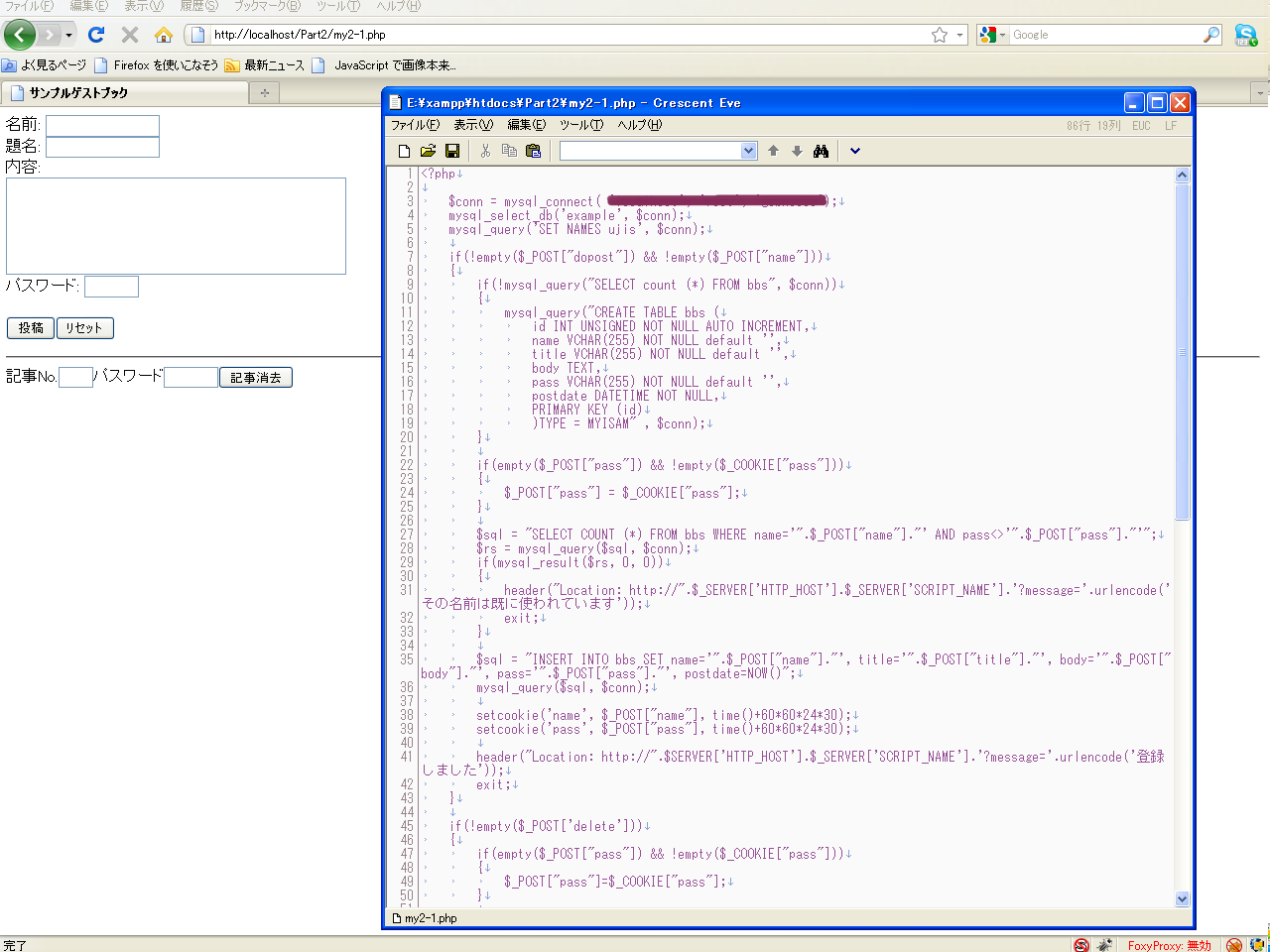Click the EUC encoding indicator
Viewport: 1270px width, 952px height.
pyautogui.click(x=1141, y=126)
